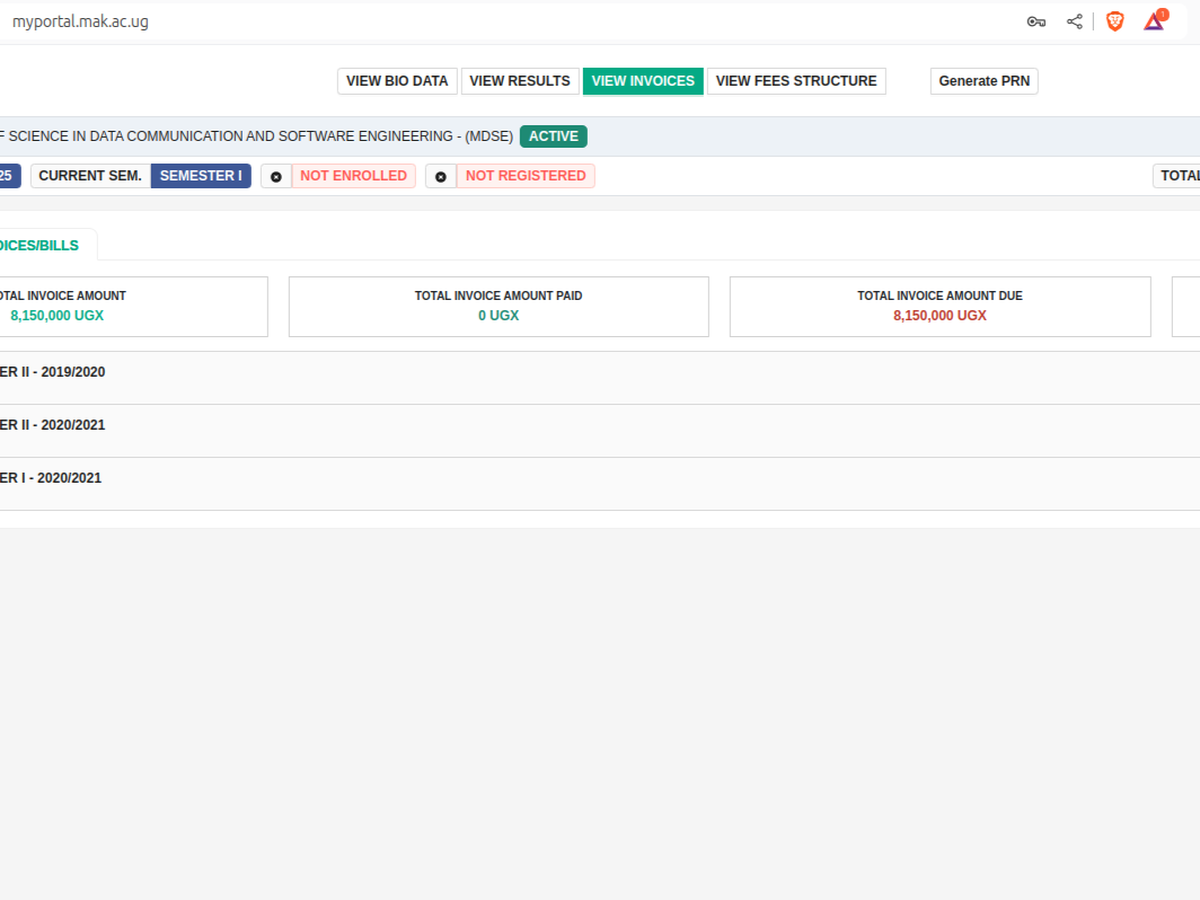Open the VIEW BIO DATA tab
The width and height of the screenshot is (1200, 900).
click(397, 81)
